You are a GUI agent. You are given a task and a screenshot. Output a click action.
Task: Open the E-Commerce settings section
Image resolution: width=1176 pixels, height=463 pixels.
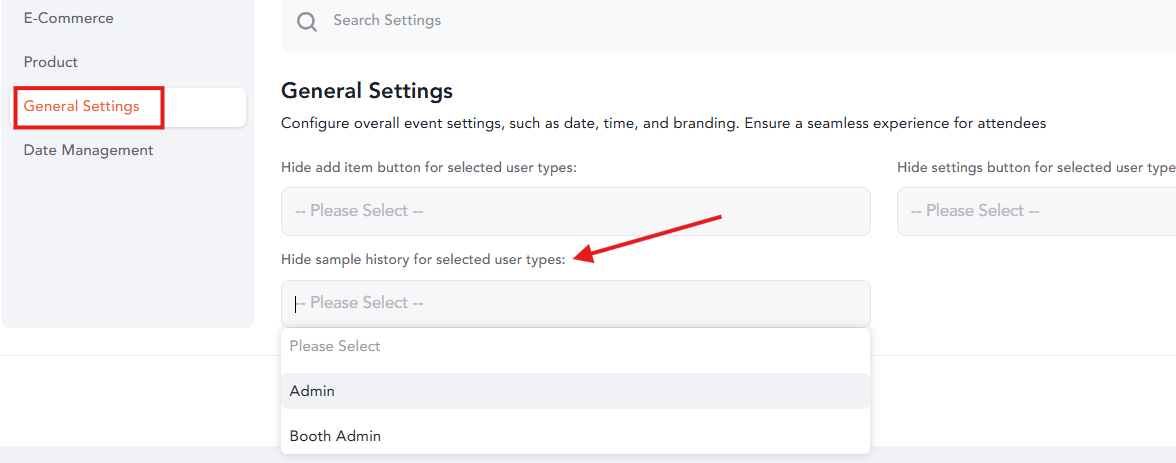pos(68,18)
